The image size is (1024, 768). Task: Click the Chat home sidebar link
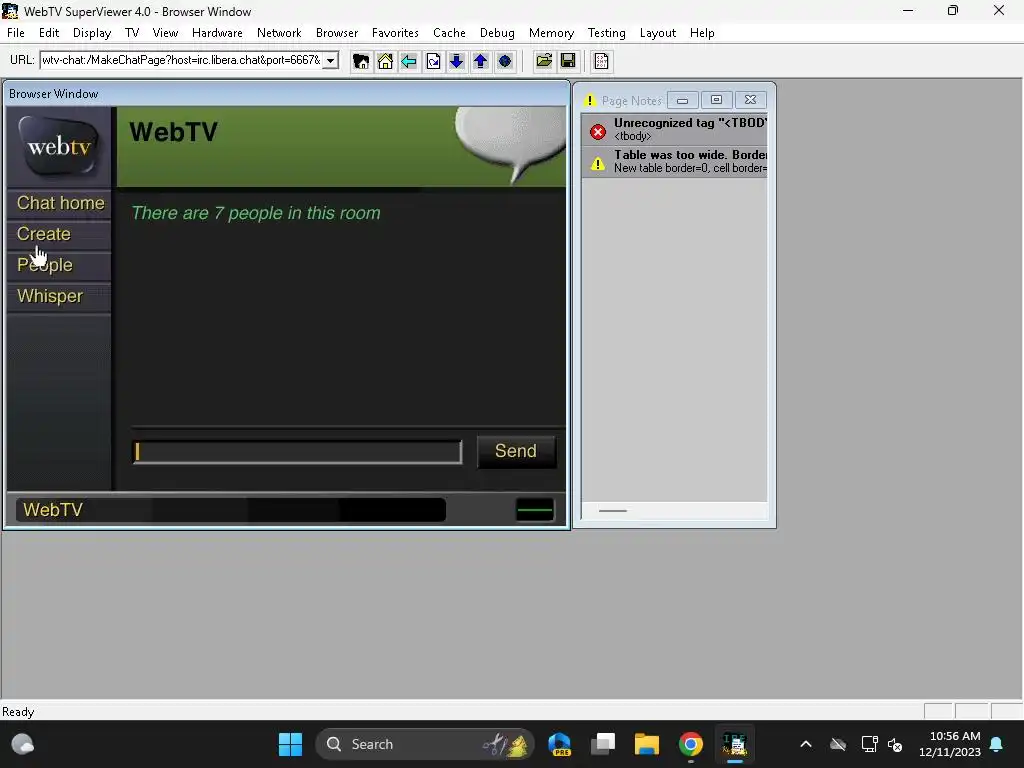click(60, 203)
